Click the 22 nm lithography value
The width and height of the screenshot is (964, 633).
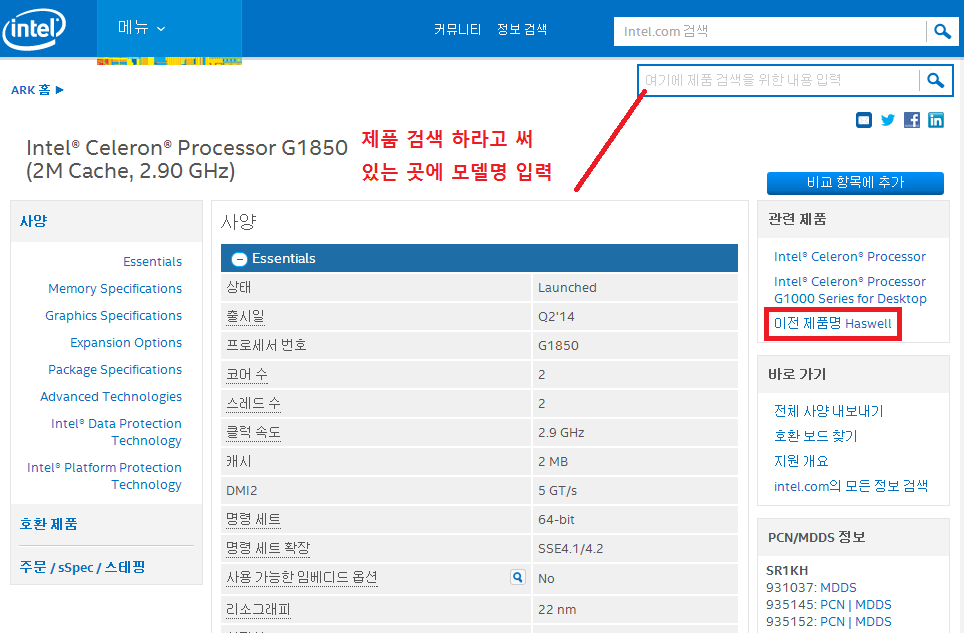coord(557,610)
